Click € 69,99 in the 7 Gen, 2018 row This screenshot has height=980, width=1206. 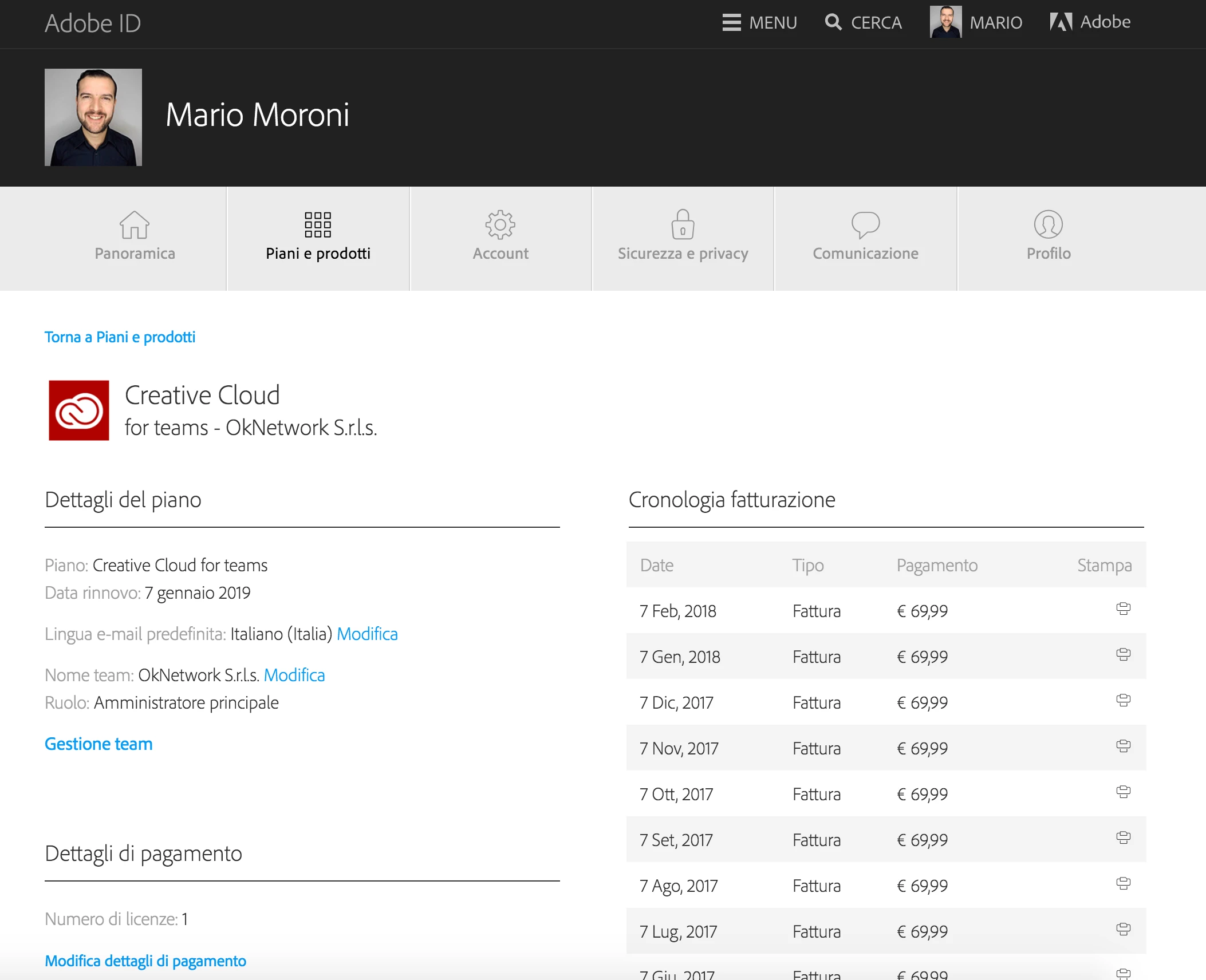[923, 657]
